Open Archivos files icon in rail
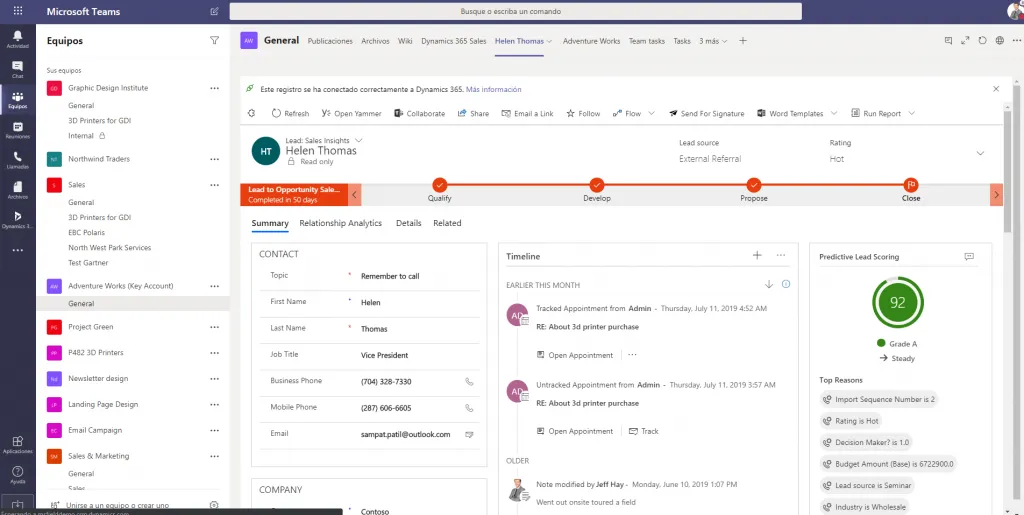This screenshot has width=1024, height=515. tap(18, 189)
